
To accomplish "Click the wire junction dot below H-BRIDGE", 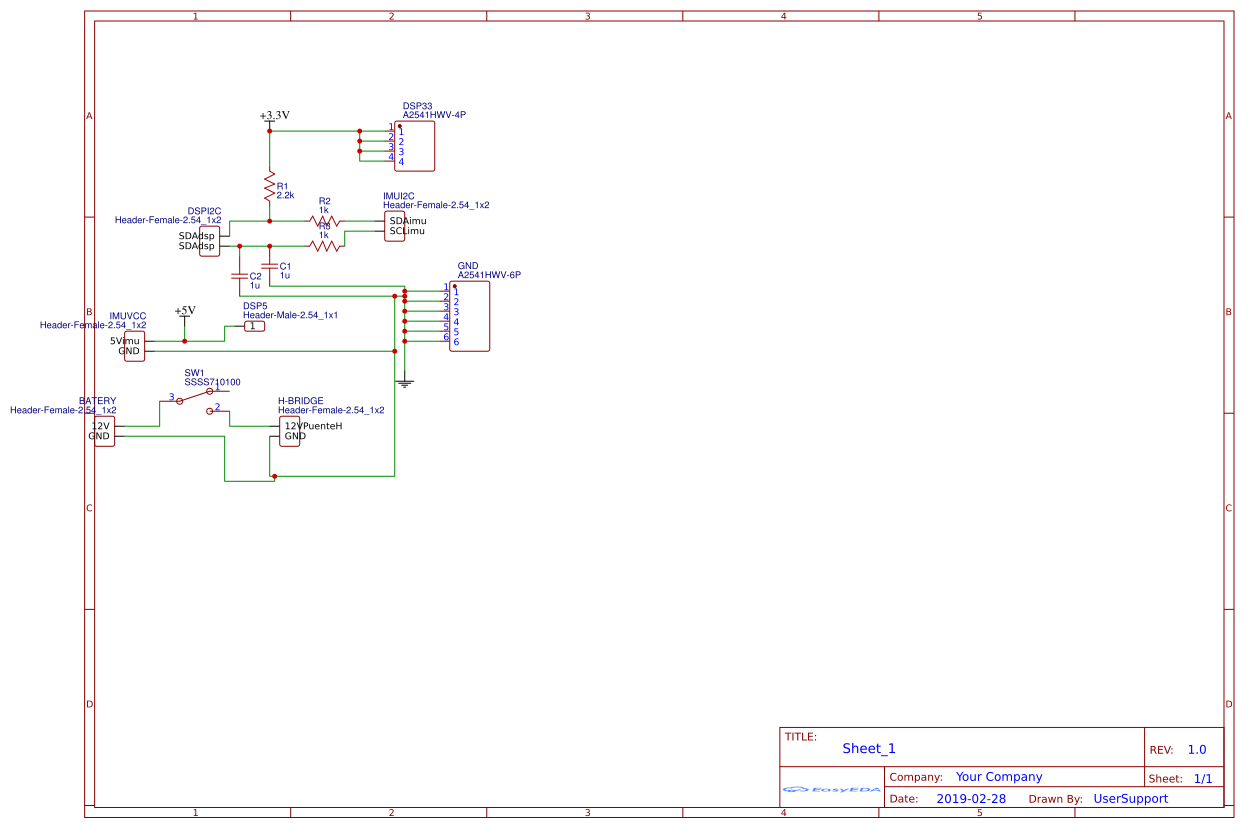I will coord(274,476).
